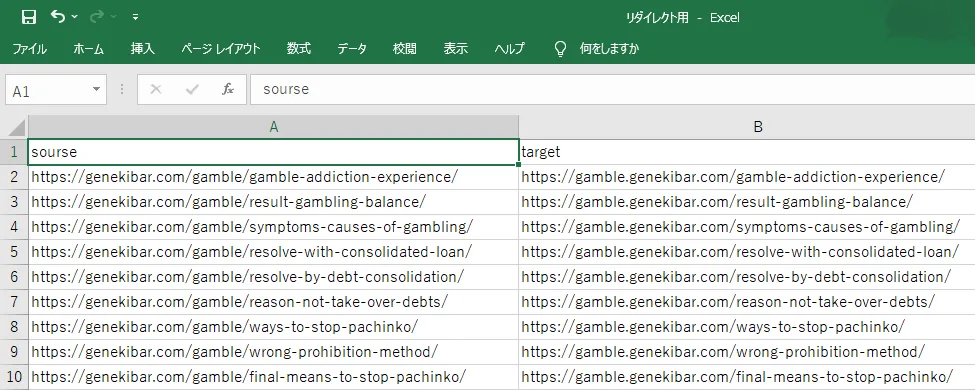Select row 2 header
The height and width of the screenshot is (390, 975).
pyautogui.click(x=14, y=177)
